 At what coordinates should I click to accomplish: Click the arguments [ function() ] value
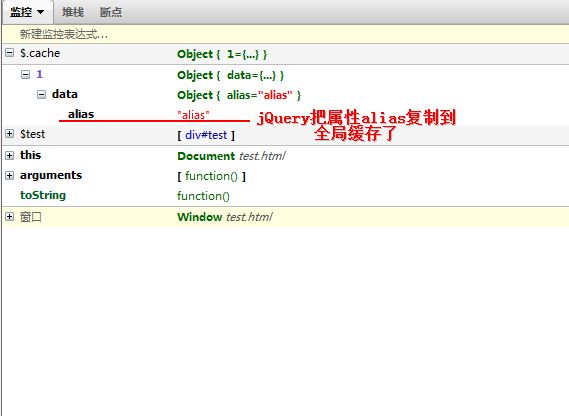click(x=211, y=176)
